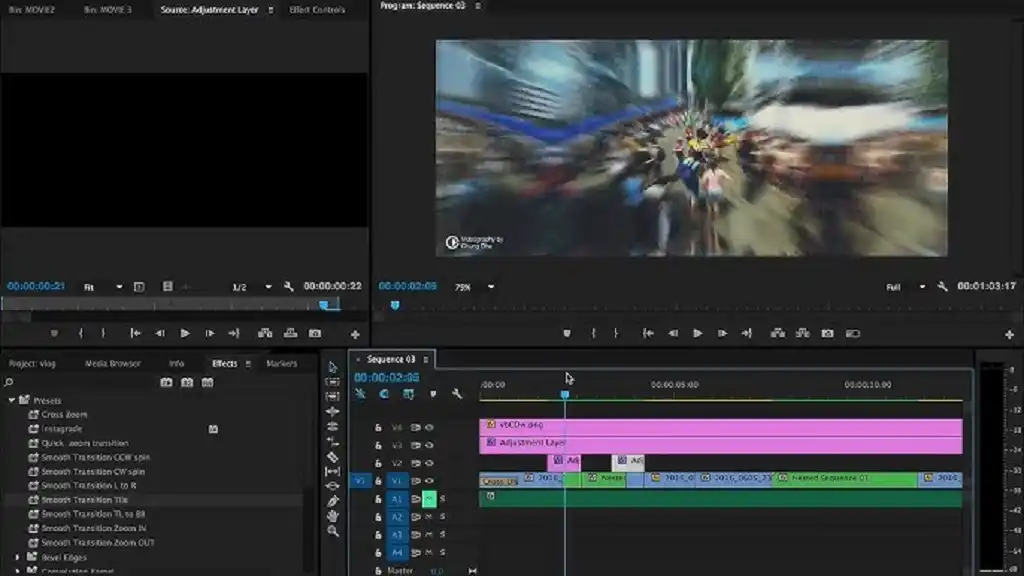Open Effects panel menu
Image resolution: width=1024 pixels, height=576 pixels.
(x=248, y=364)
